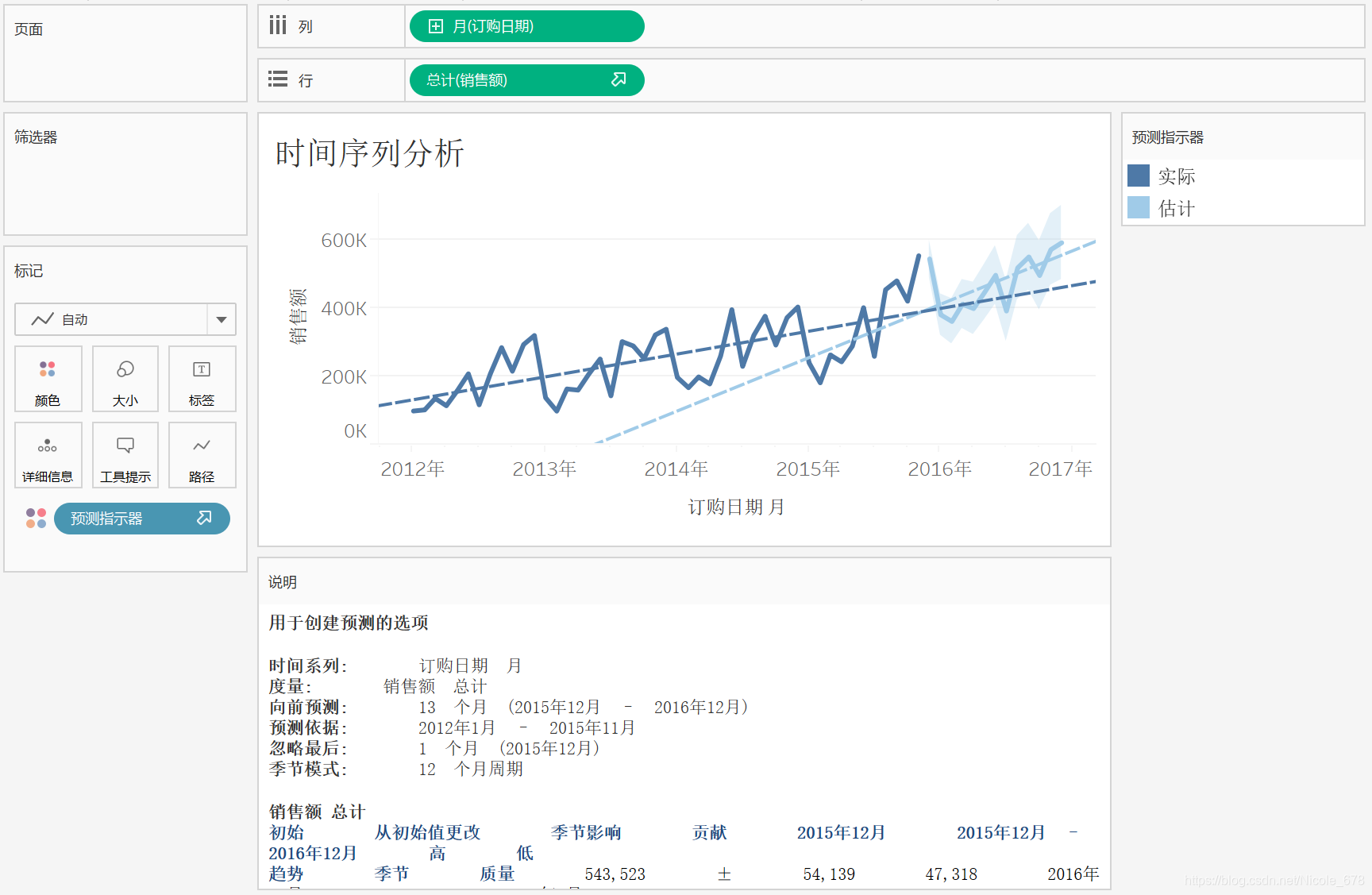Click the 预测依据: caption line
The height and width of the screenshot is (895, 1372).
point(452,727)
